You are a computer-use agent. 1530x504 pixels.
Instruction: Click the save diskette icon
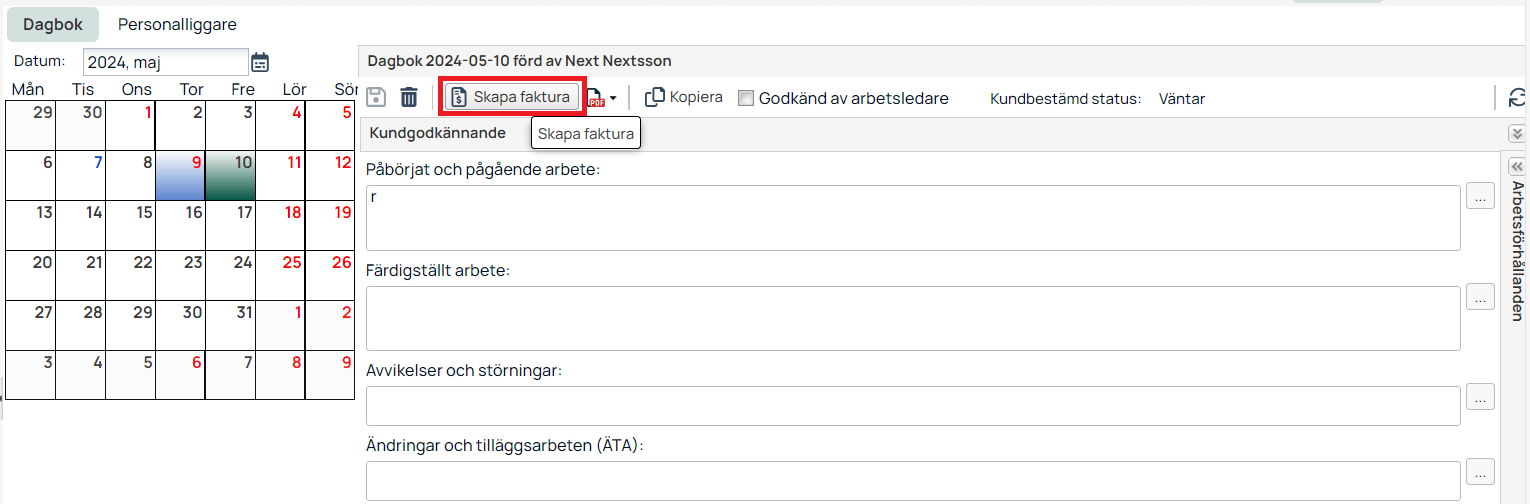(x=377, y=97)
